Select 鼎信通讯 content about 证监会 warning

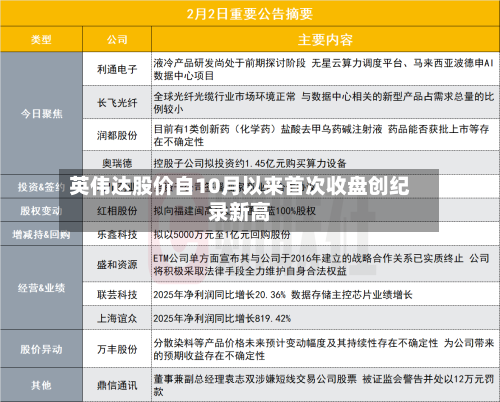(323, 385)
